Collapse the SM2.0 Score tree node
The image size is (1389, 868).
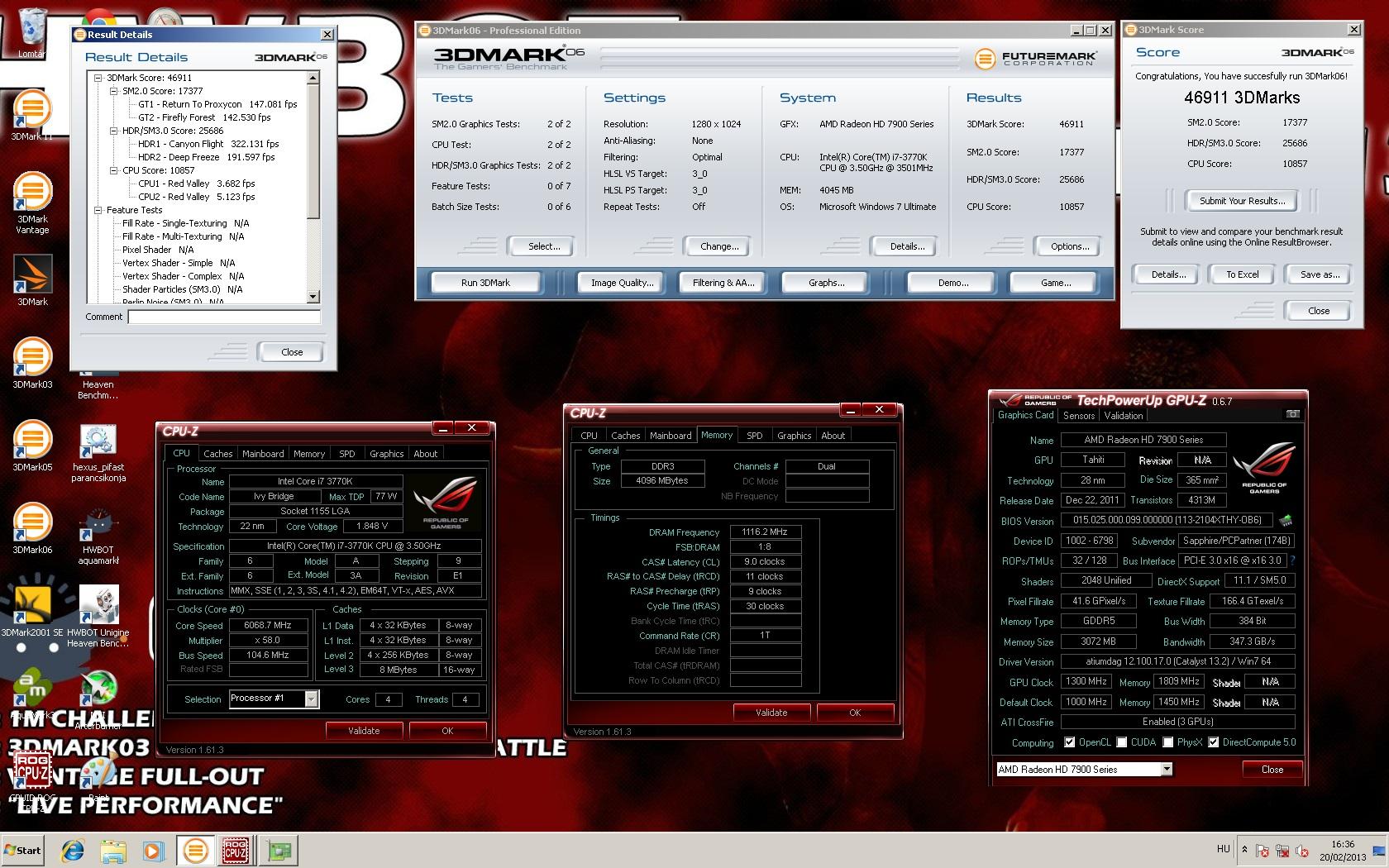(114, 91)
